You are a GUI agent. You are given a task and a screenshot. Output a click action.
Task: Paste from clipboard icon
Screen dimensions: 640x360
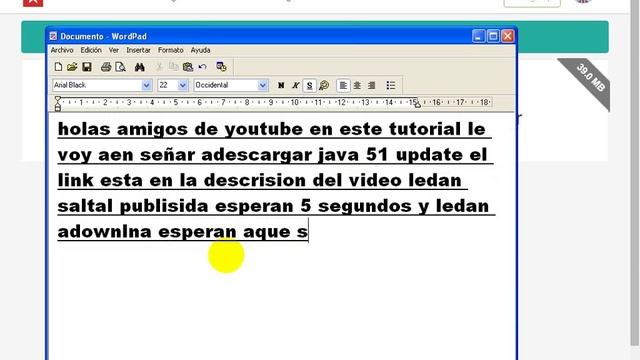click(188, 67)
